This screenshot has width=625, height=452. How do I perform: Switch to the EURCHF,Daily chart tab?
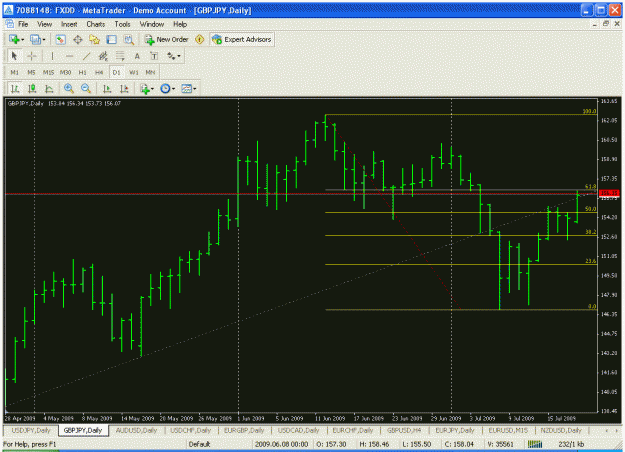tap(353, 430)
